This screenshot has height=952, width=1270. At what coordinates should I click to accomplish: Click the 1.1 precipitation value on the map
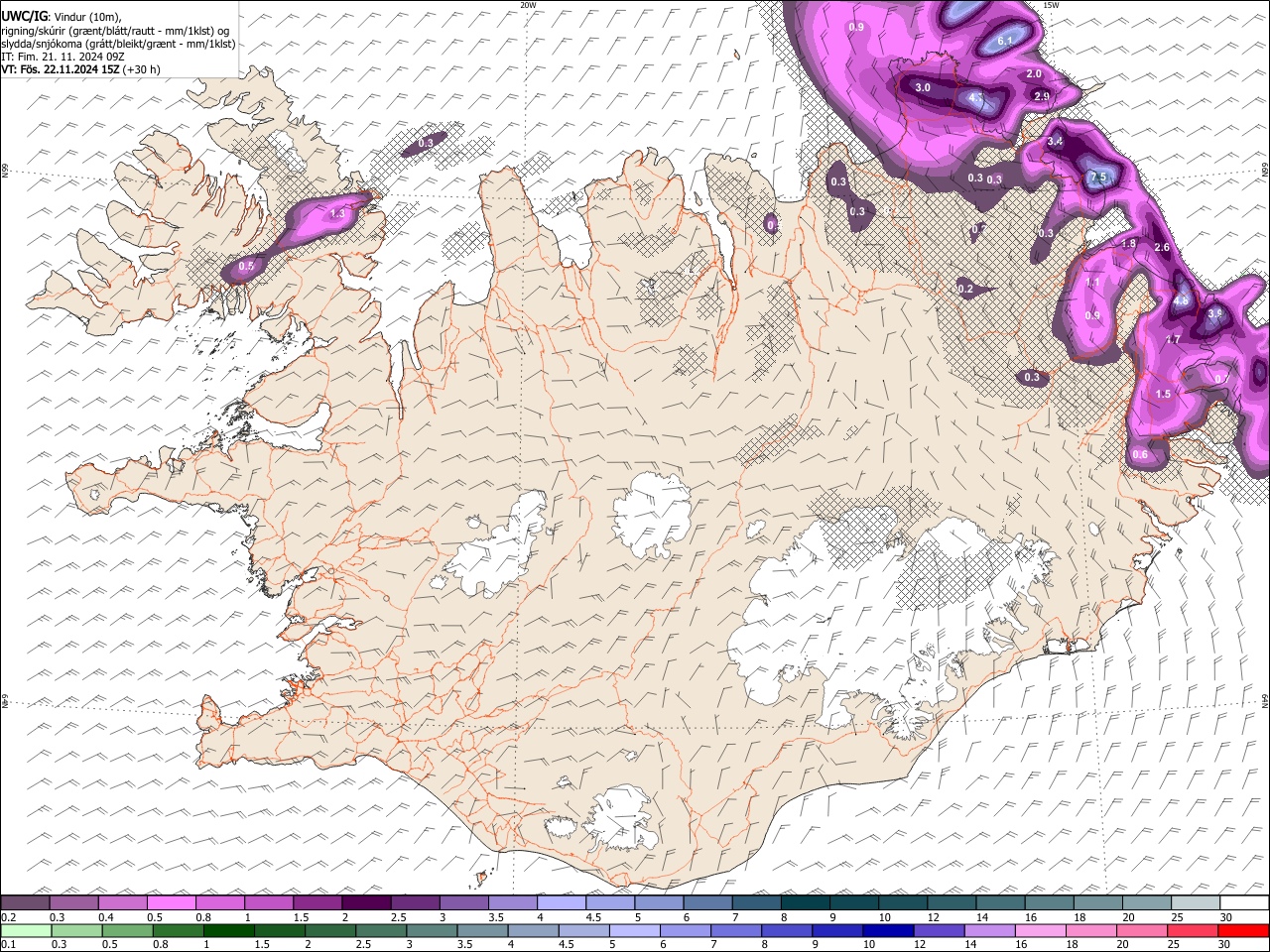(1092, 283)
